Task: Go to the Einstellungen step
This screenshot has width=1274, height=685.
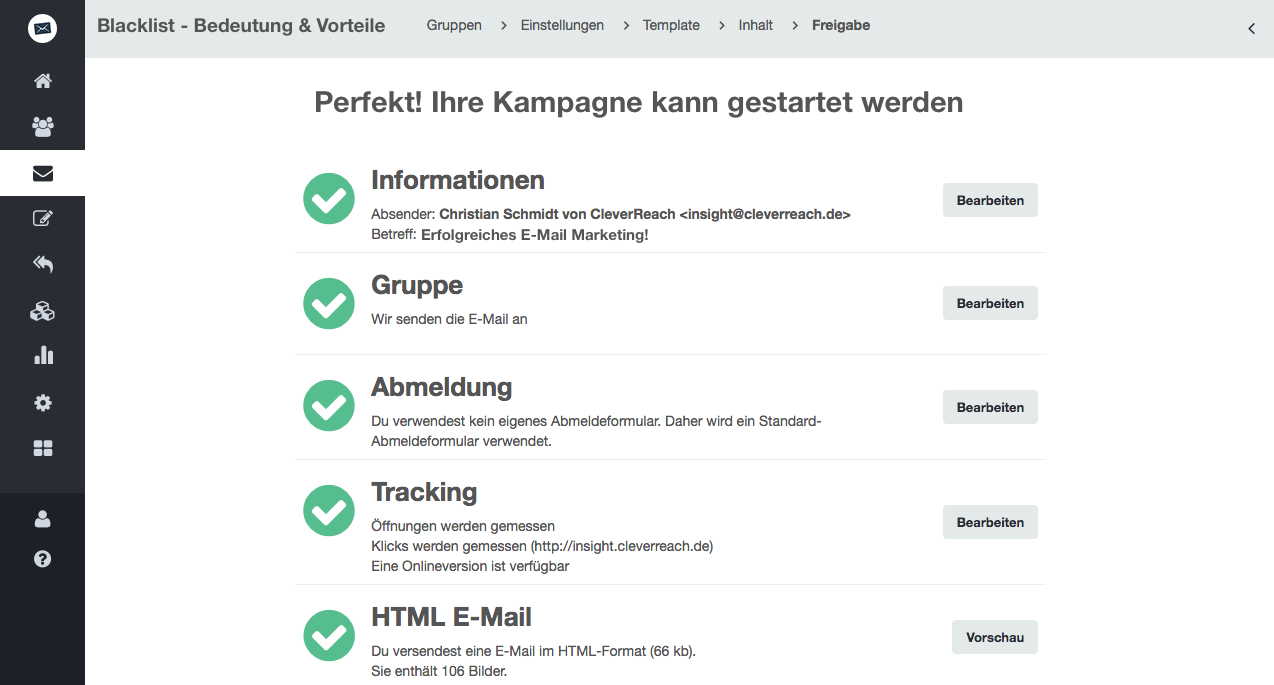Action: (562, 25)
